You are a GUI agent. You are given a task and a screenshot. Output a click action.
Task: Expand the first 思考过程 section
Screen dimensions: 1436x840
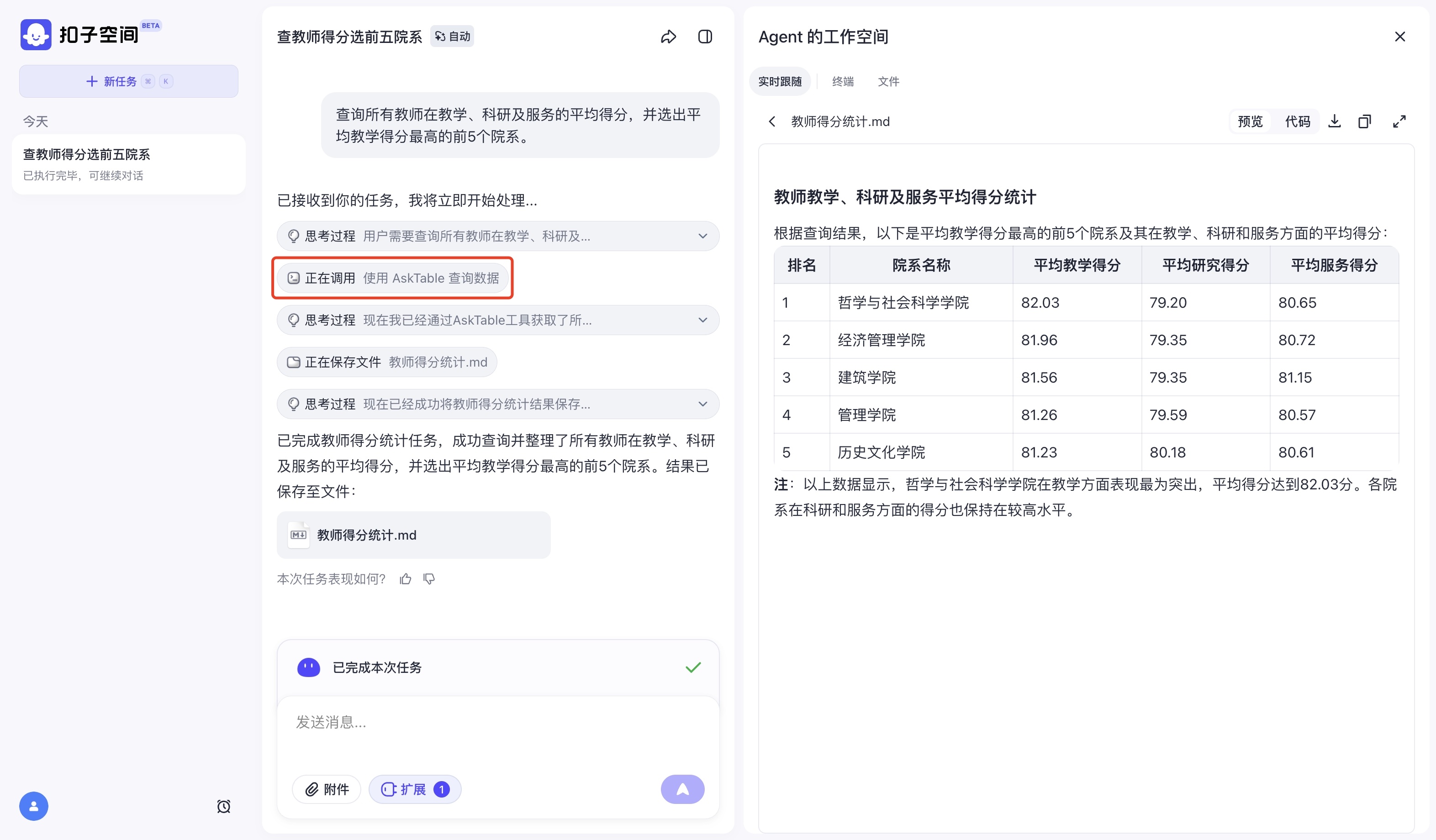coord(702,236)
